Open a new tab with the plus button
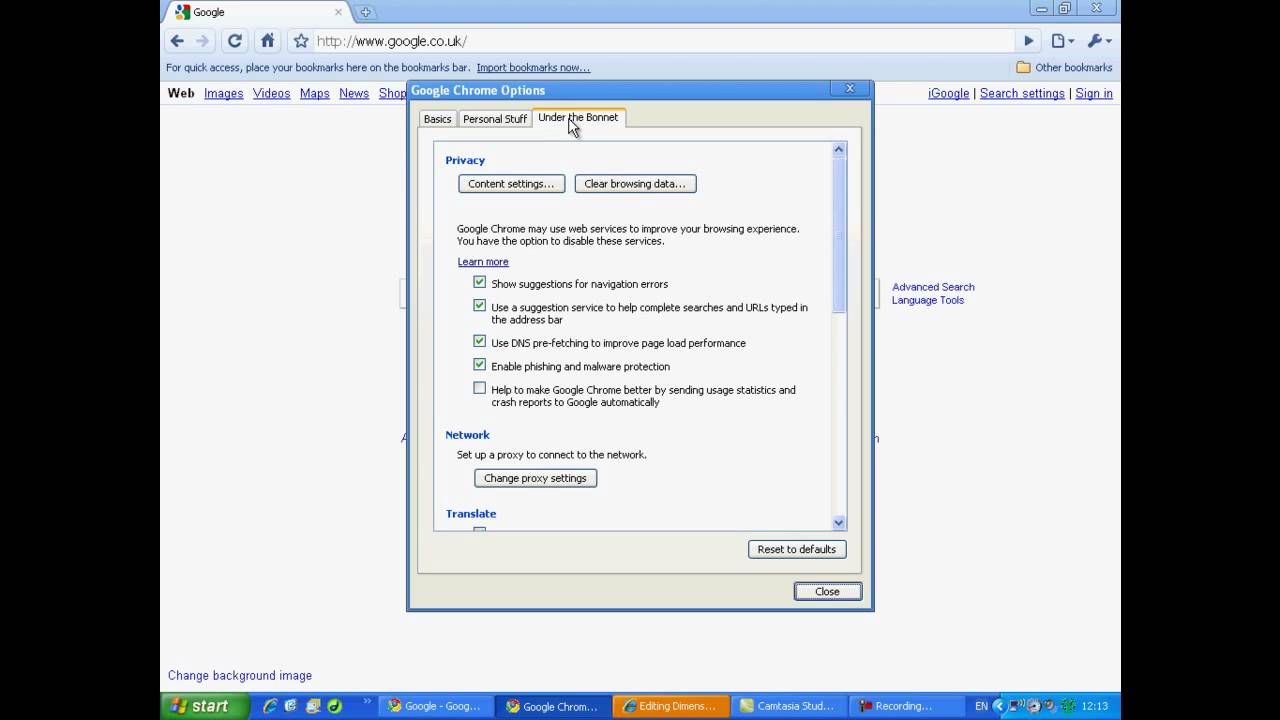The image size is (1280, 720). point(365,12)
